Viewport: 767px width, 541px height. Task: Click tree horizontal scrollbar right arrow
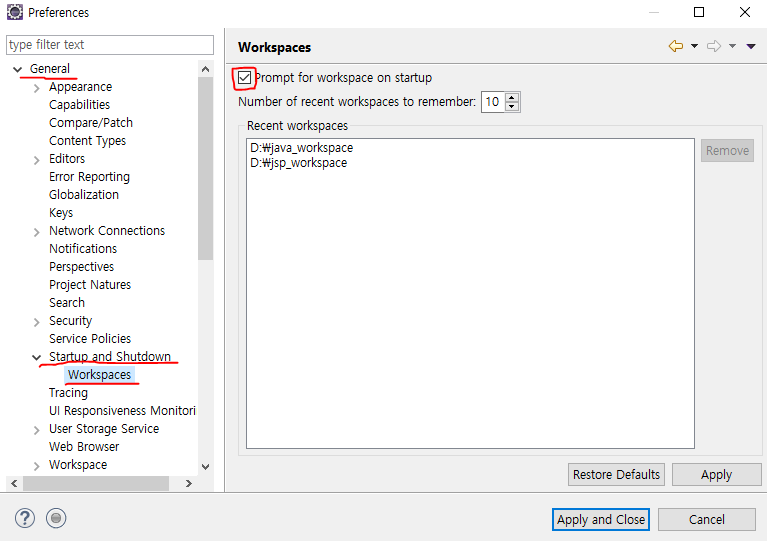click(189, 483)
